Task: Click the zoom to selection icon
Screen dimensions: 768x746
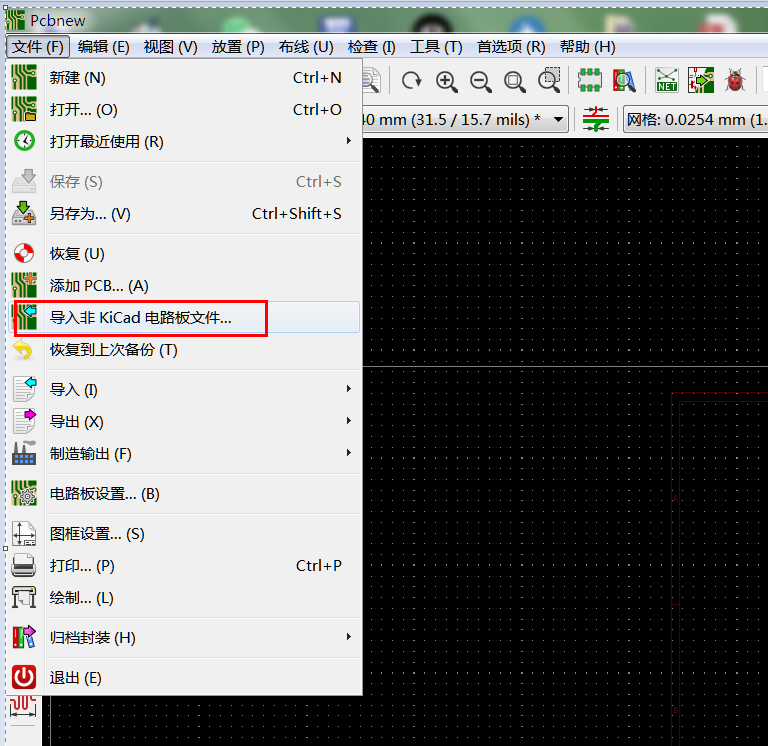Action: click(x=549, y=81)
